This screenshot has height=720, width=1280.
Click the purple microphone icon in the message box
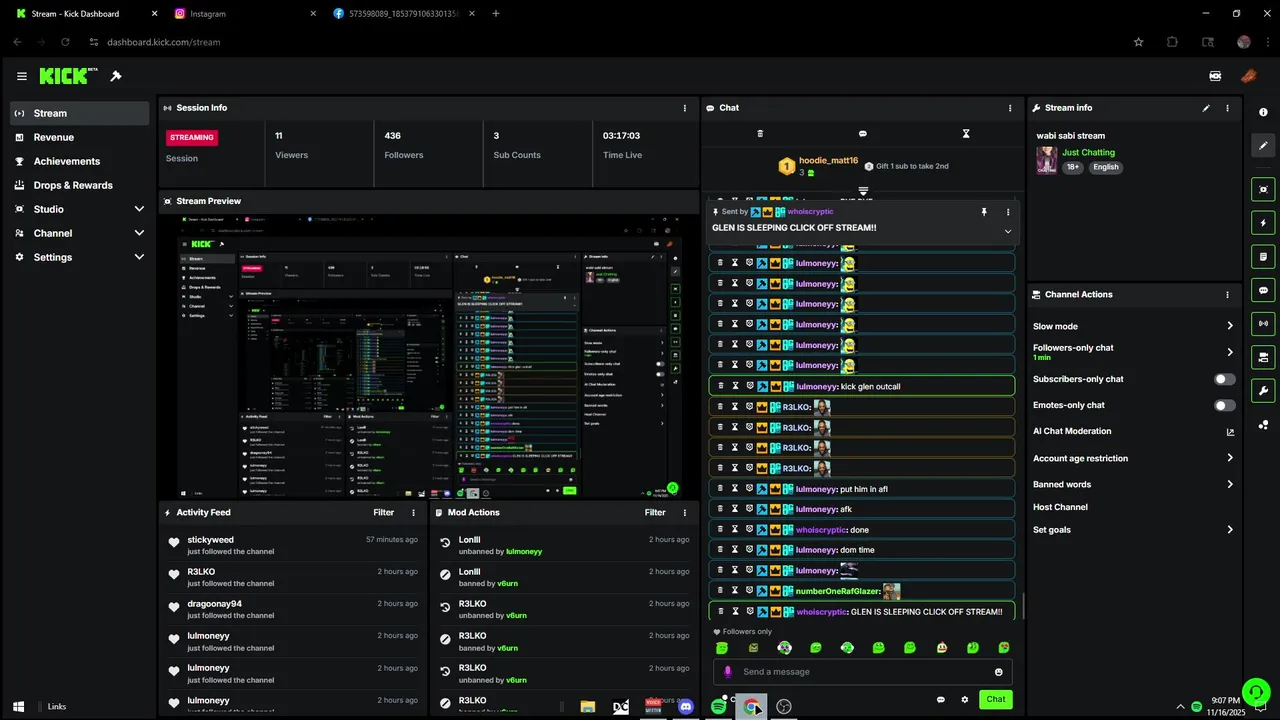click(728, 672)
